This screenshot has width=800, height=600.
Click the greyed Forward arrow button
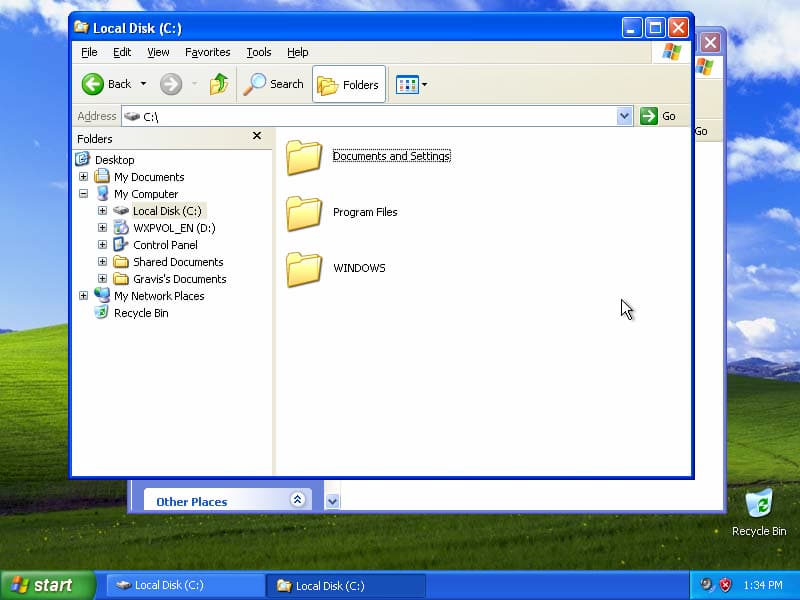[171, 84]
